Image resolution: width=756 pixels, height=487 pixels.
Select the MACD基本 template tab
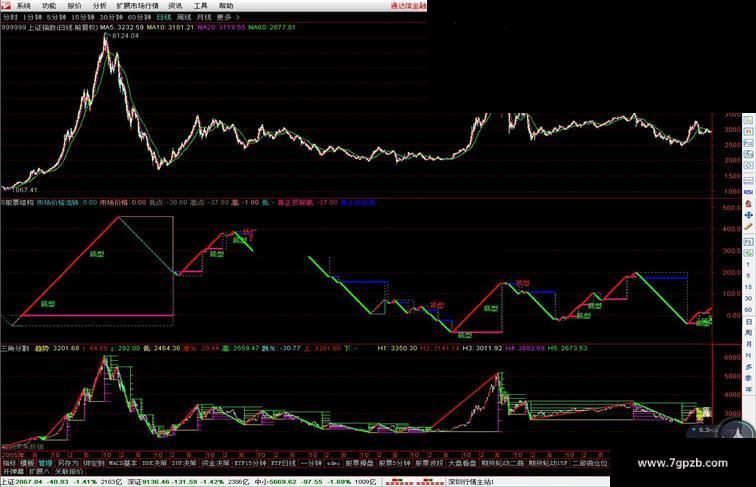click(x=122, y=463)
